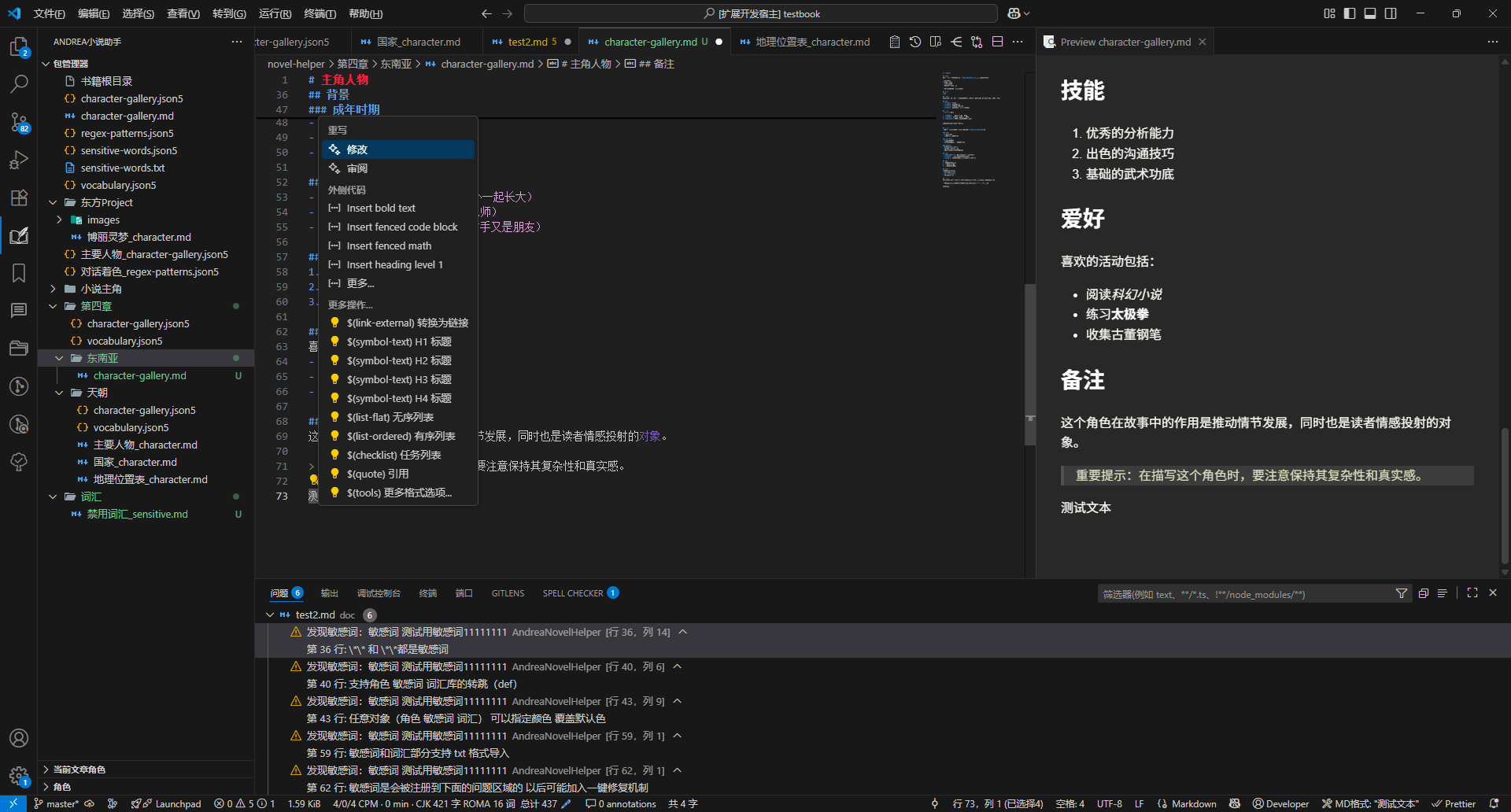
Task: Toggle the bottom panel visibility
Action: (1369, 13)
